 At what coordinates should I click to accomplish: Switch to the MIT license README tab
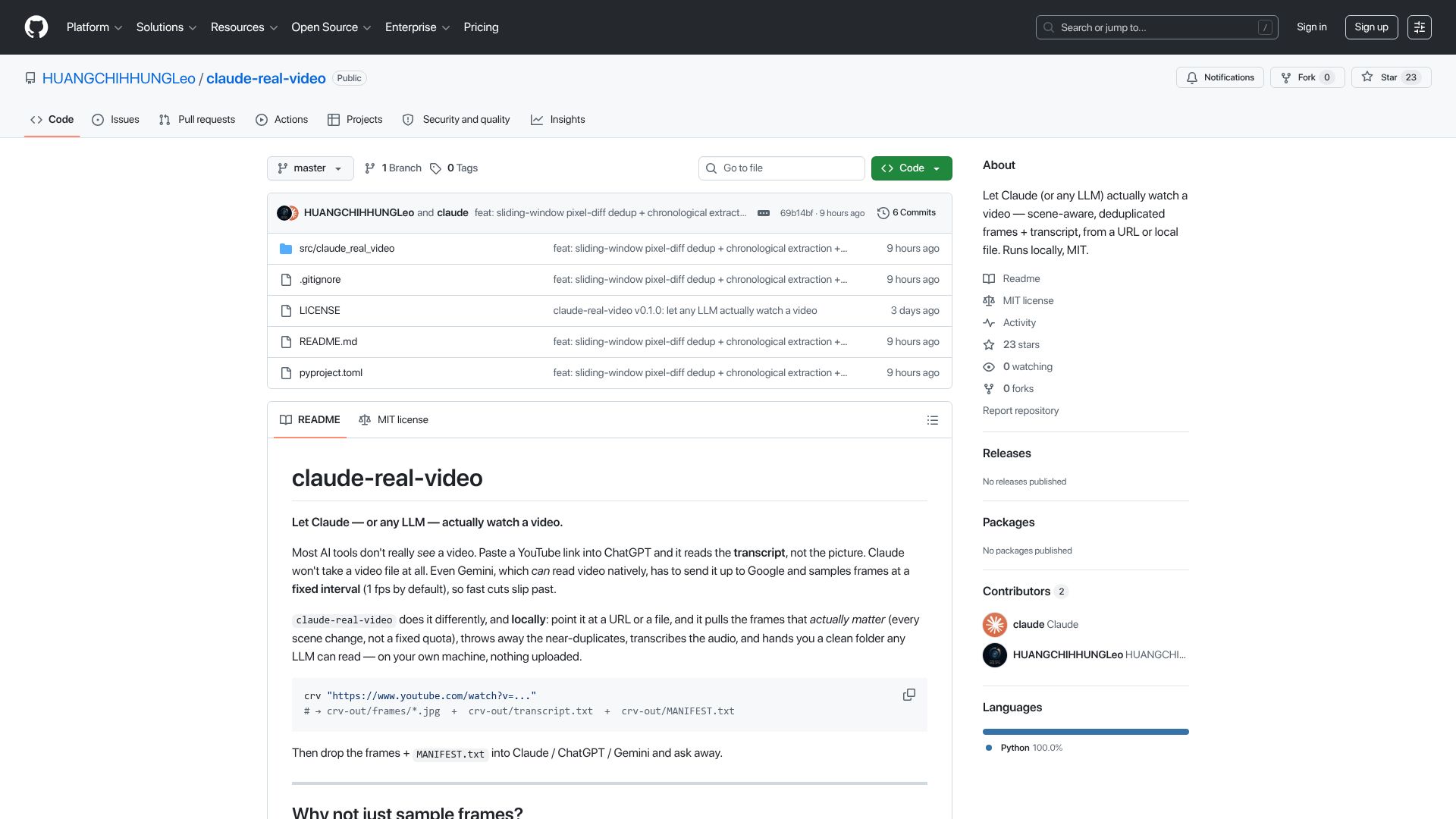(394, 420)
